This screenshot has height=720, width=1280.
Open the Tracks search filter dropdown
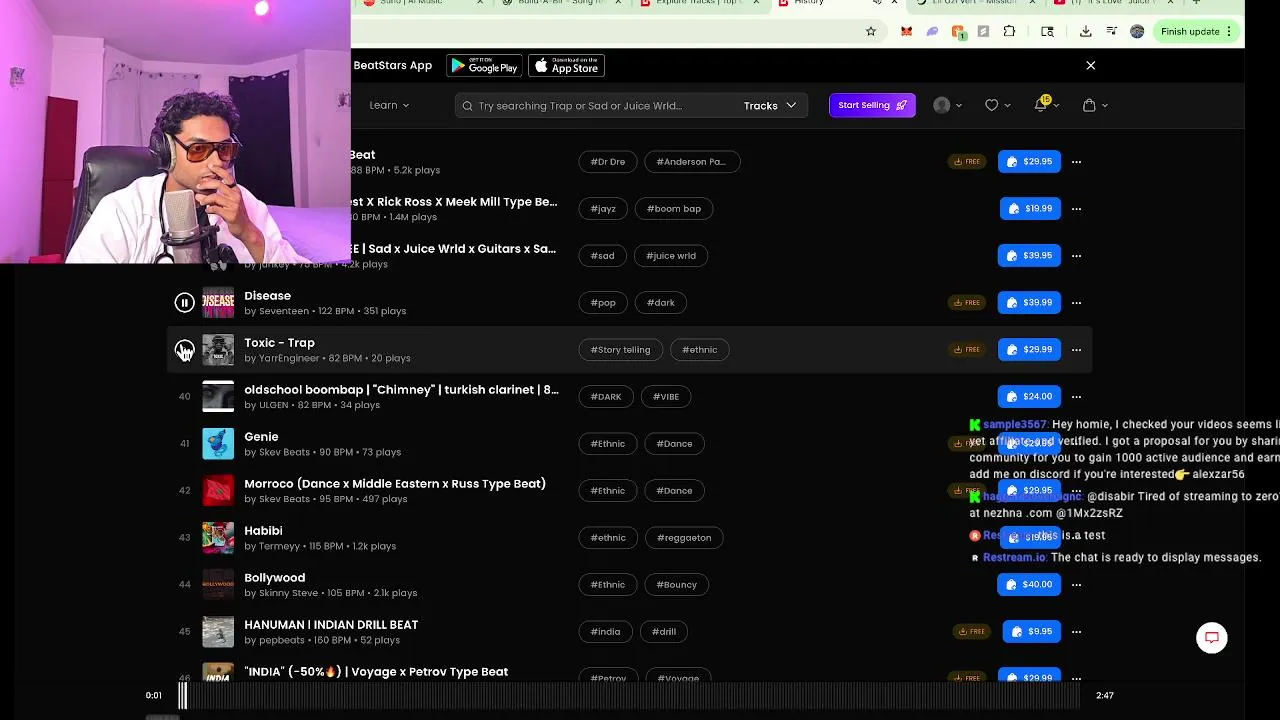pos(770,105)
